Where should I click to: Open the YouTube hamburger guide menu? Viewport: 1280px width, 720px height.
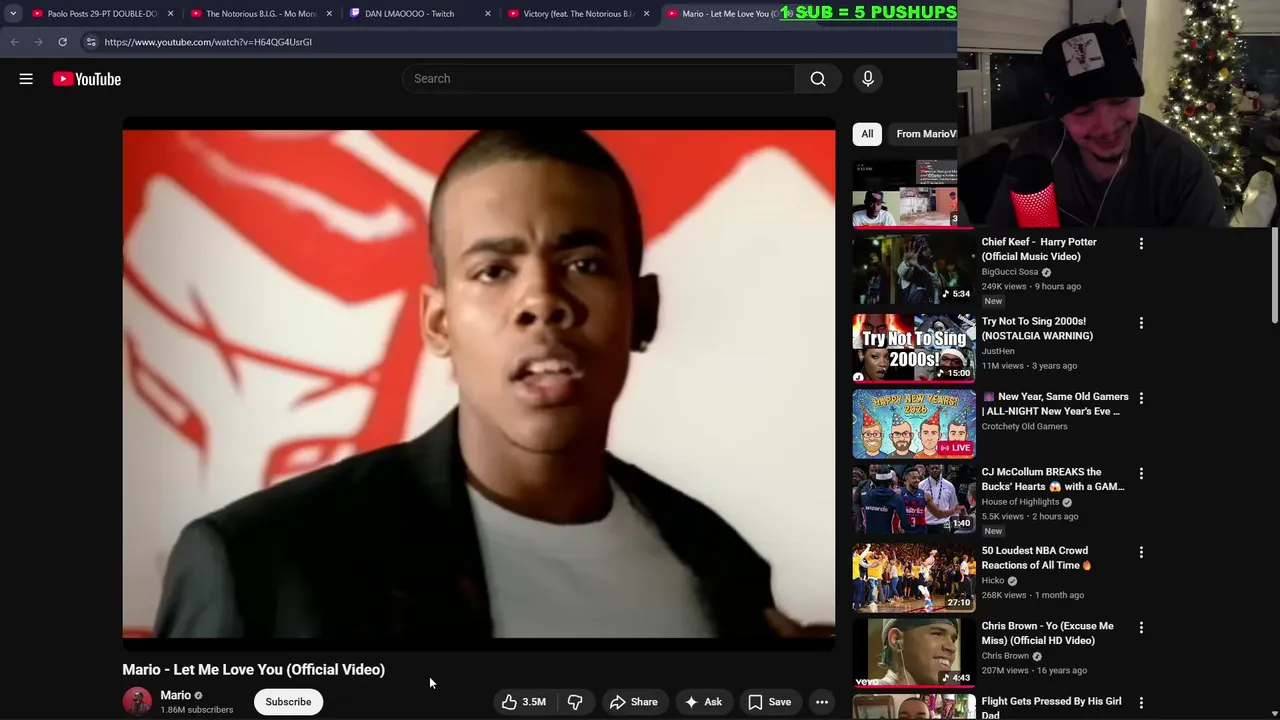[26, 79]
